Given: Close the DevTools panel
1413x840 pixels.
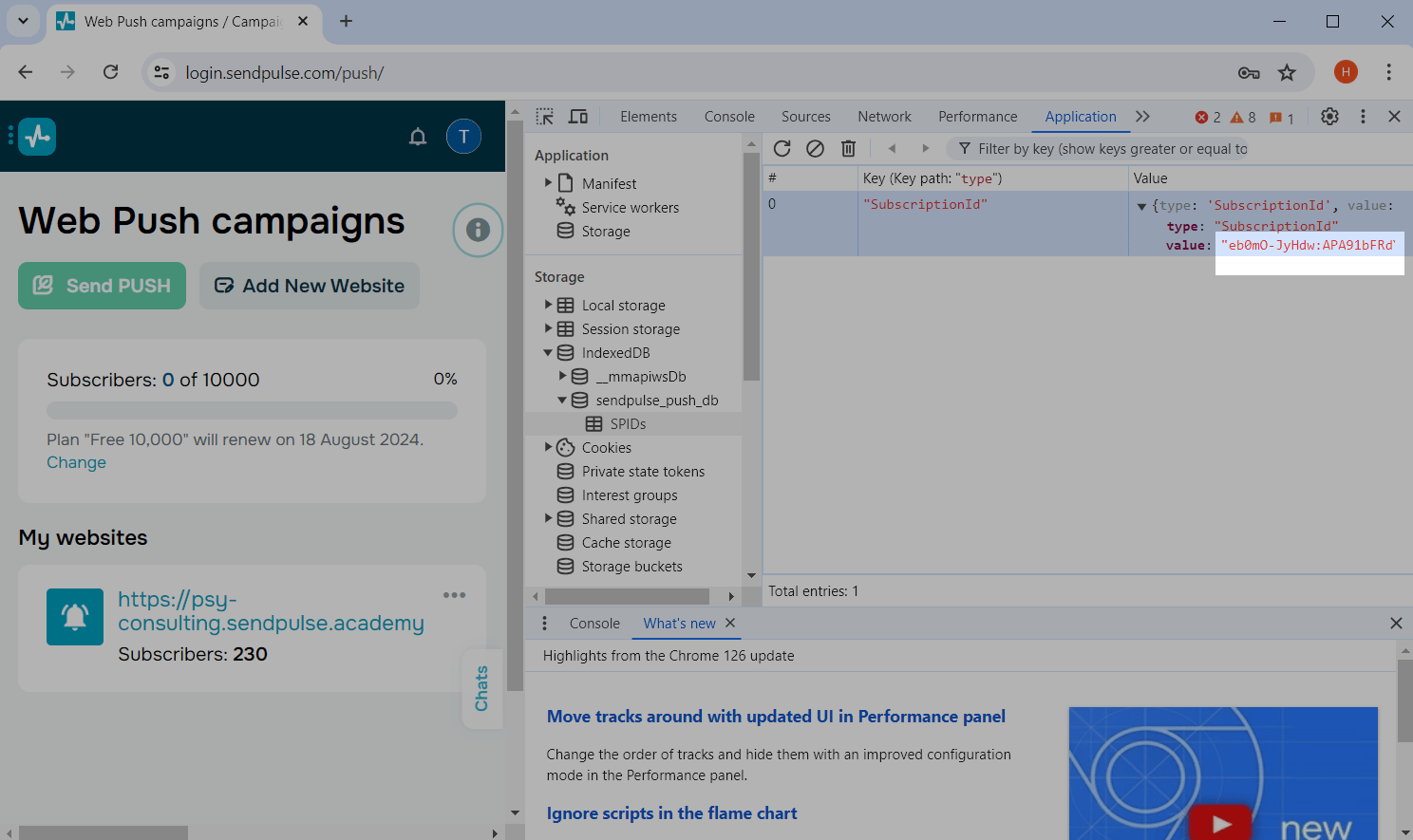Looking at the screenshot, I should tap(1394, 117).
